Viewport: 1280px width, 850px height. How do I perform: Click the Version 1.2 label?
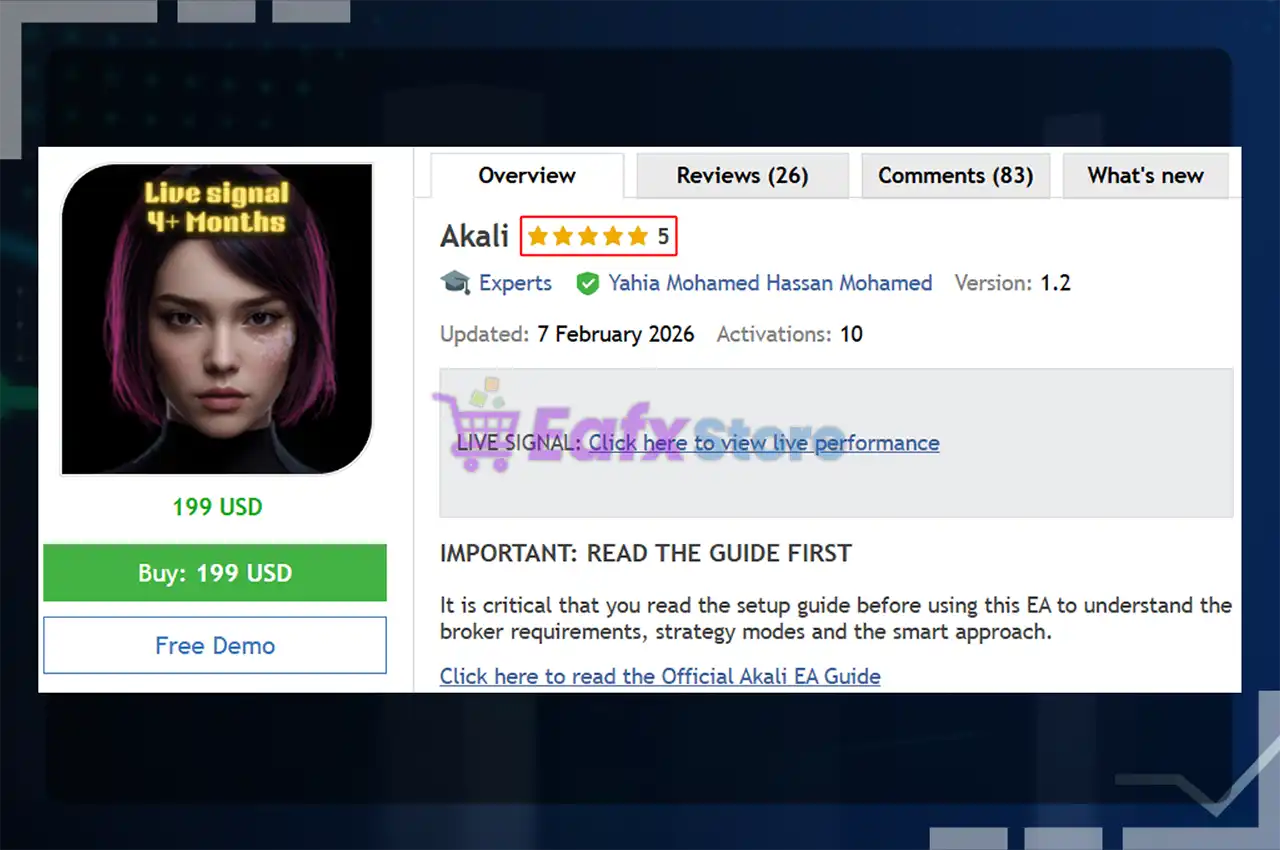pyautogui.click(x=1012, y=283)
